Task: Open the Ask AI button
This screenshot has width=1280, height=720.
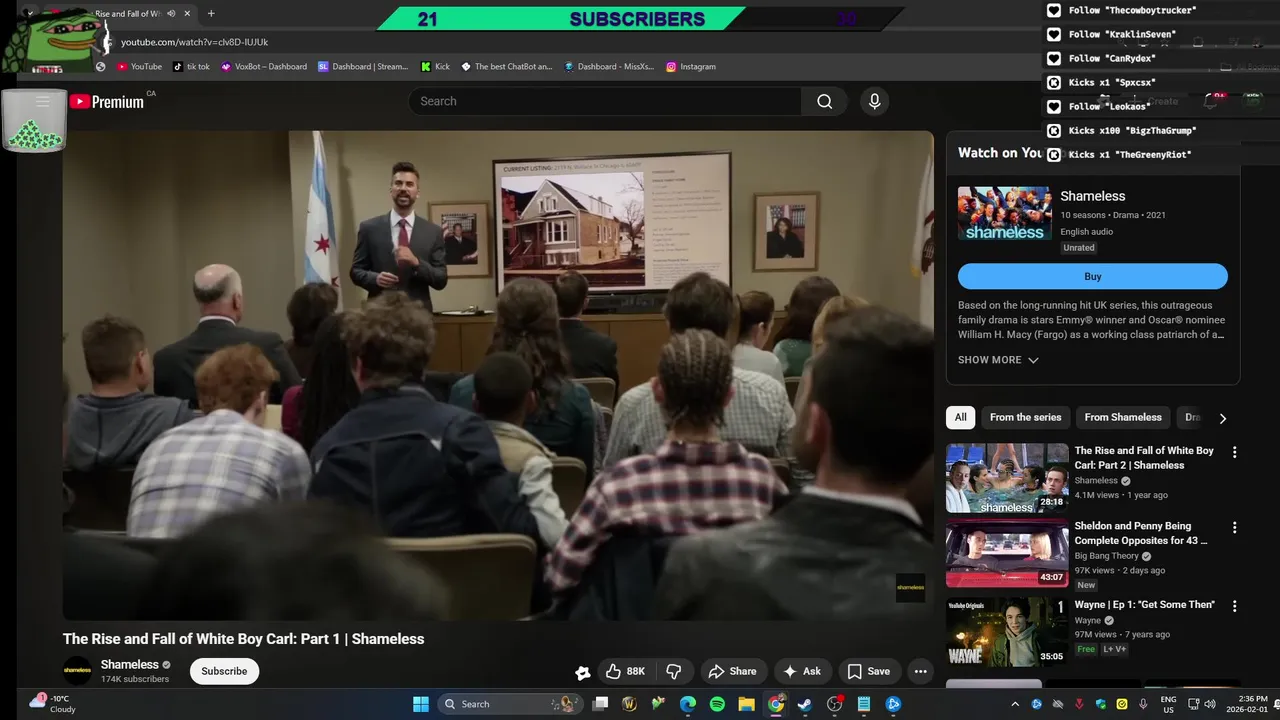Action: coord(802,671)
